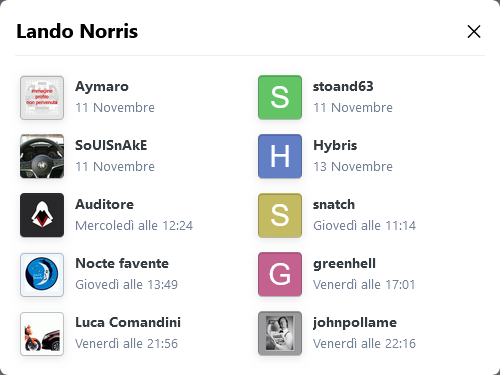Close the Lando Norris dialog

474,32
